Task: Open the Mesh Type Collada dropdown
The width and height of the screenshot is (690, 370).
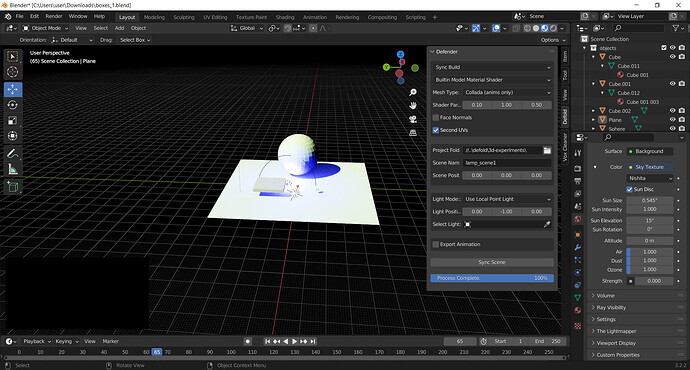Action: (x=507, y=92)
